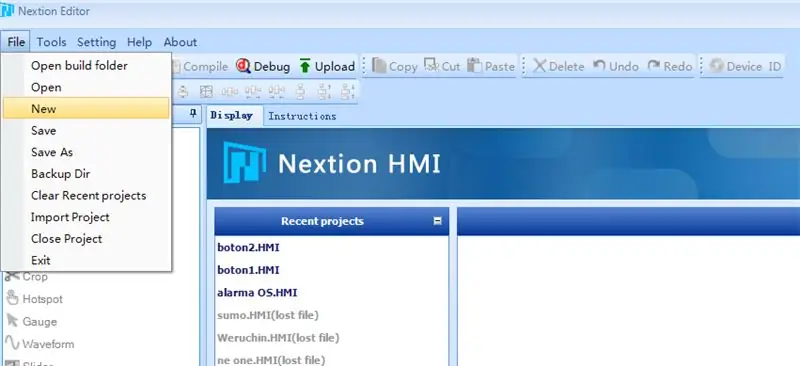Click the increase horizontal spacing icon
The height and width of the screenshot is (366, 800).
point(253,92)
